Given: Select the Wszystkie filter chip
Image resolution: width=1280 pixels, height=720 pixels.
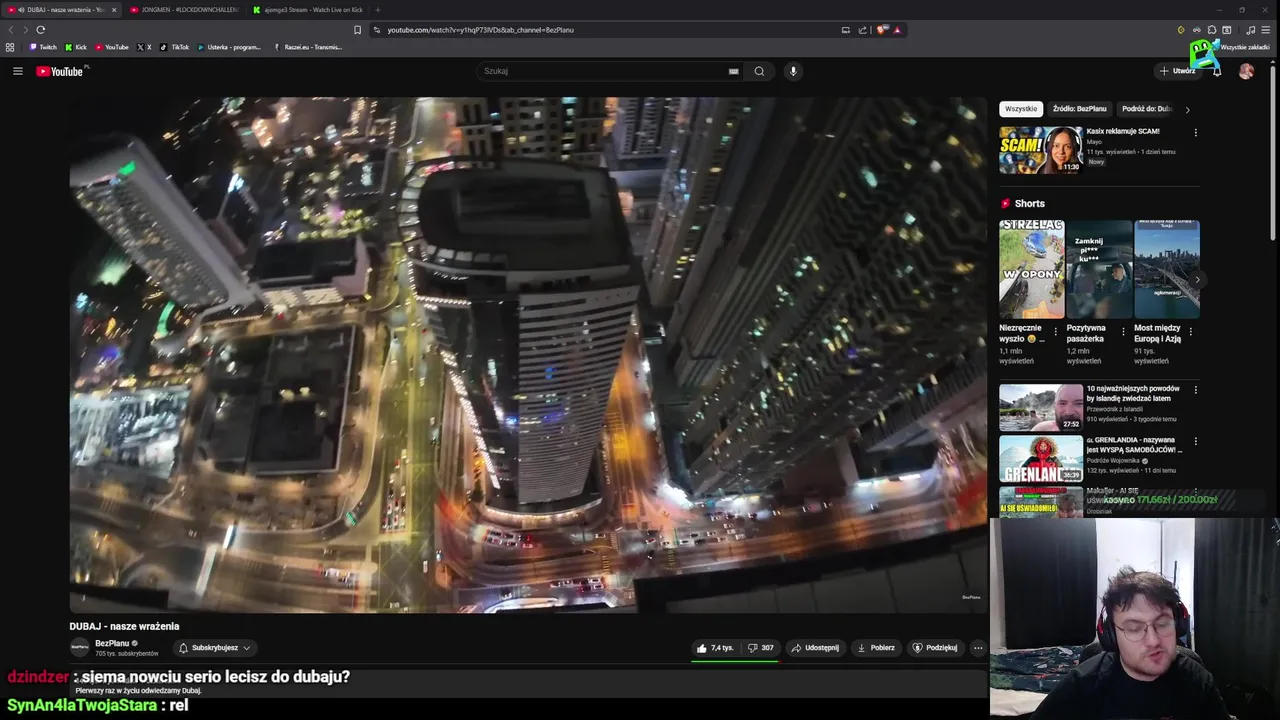Looking at the screenshot, I should [1021, 109].
